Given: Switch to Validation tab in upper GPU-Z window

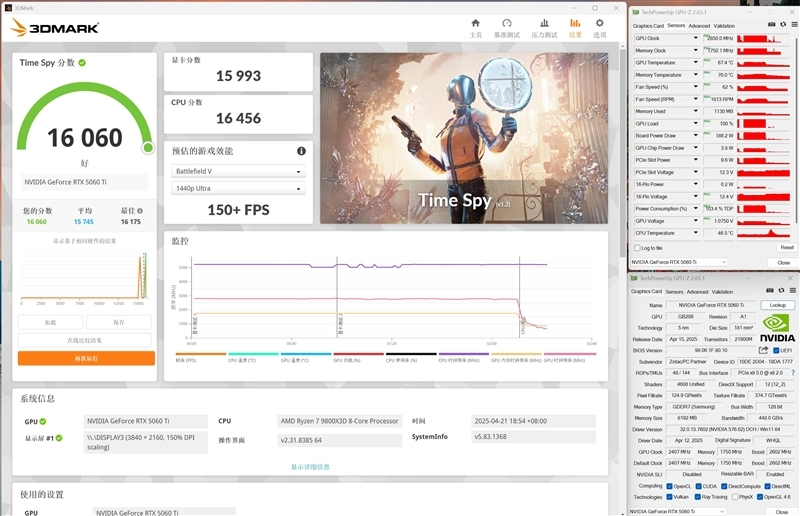Looking at the screenshot, I should 724,26.
